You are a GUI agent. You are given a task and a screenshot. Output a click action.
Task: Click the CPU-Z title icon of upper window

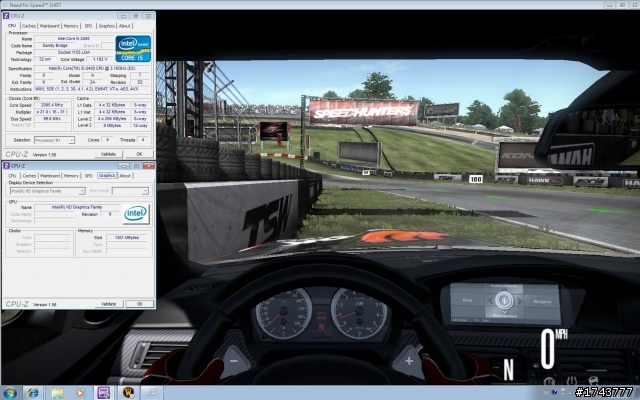[6, 16]
